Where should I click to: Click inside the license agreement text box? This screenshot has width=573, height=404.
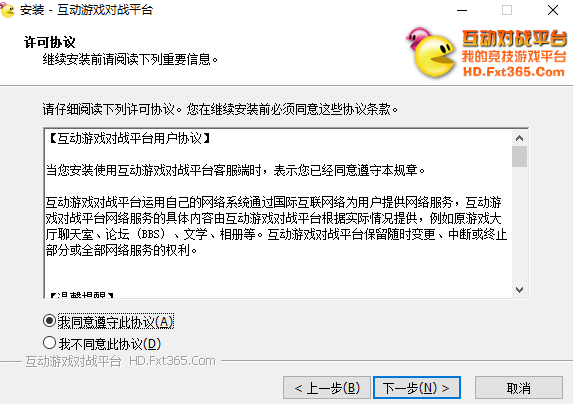[278, 213]
